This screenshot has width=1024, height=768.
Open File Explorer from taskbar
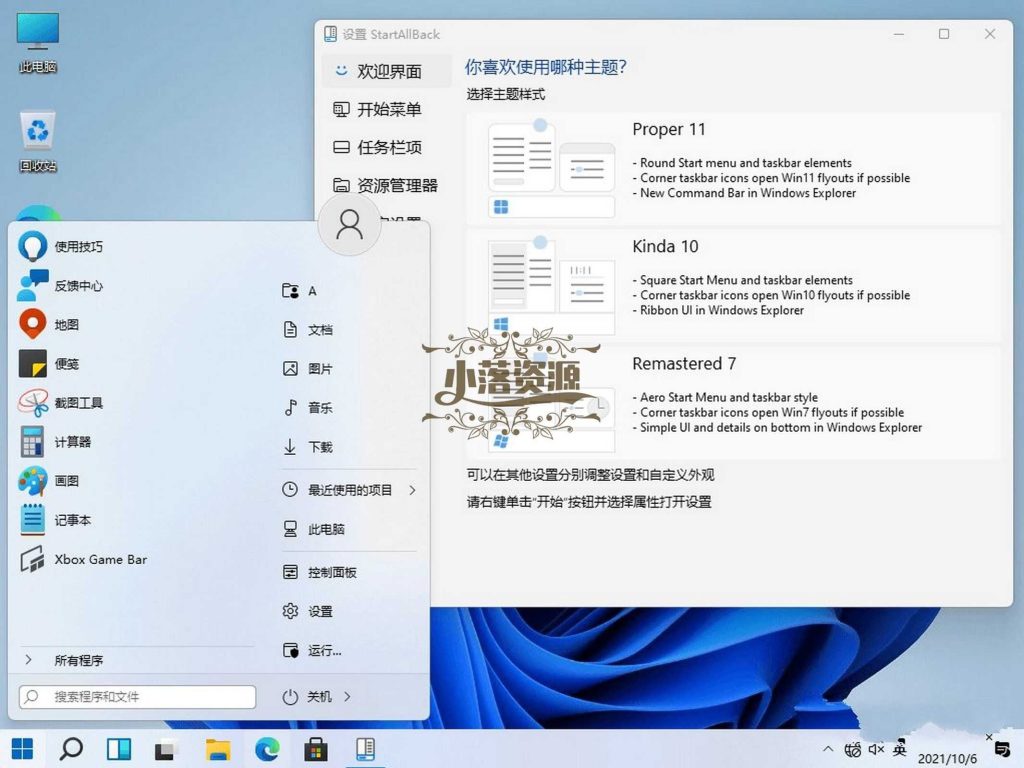218,749
